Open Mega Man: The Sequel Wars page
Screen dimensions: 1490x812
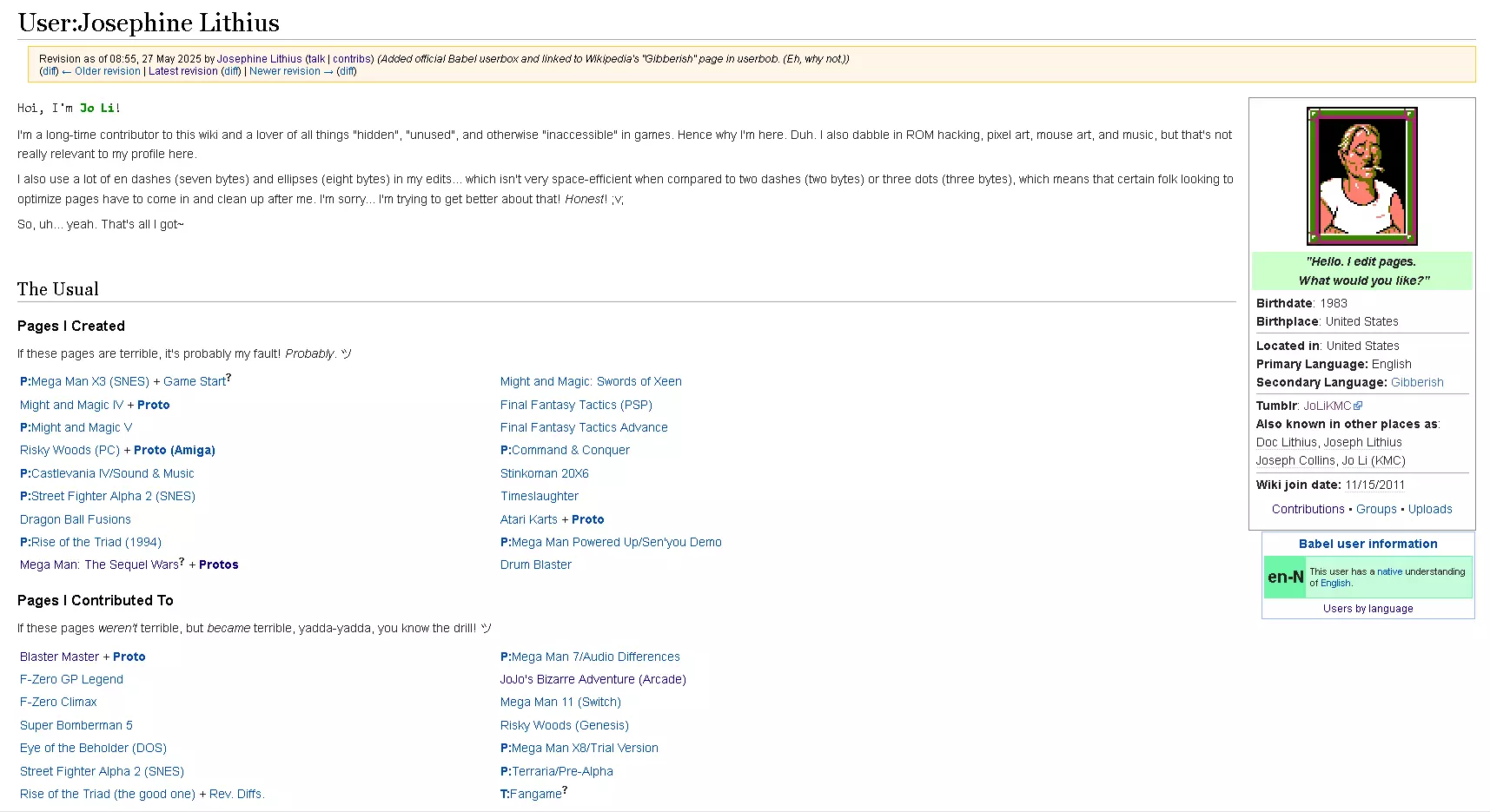99,564
